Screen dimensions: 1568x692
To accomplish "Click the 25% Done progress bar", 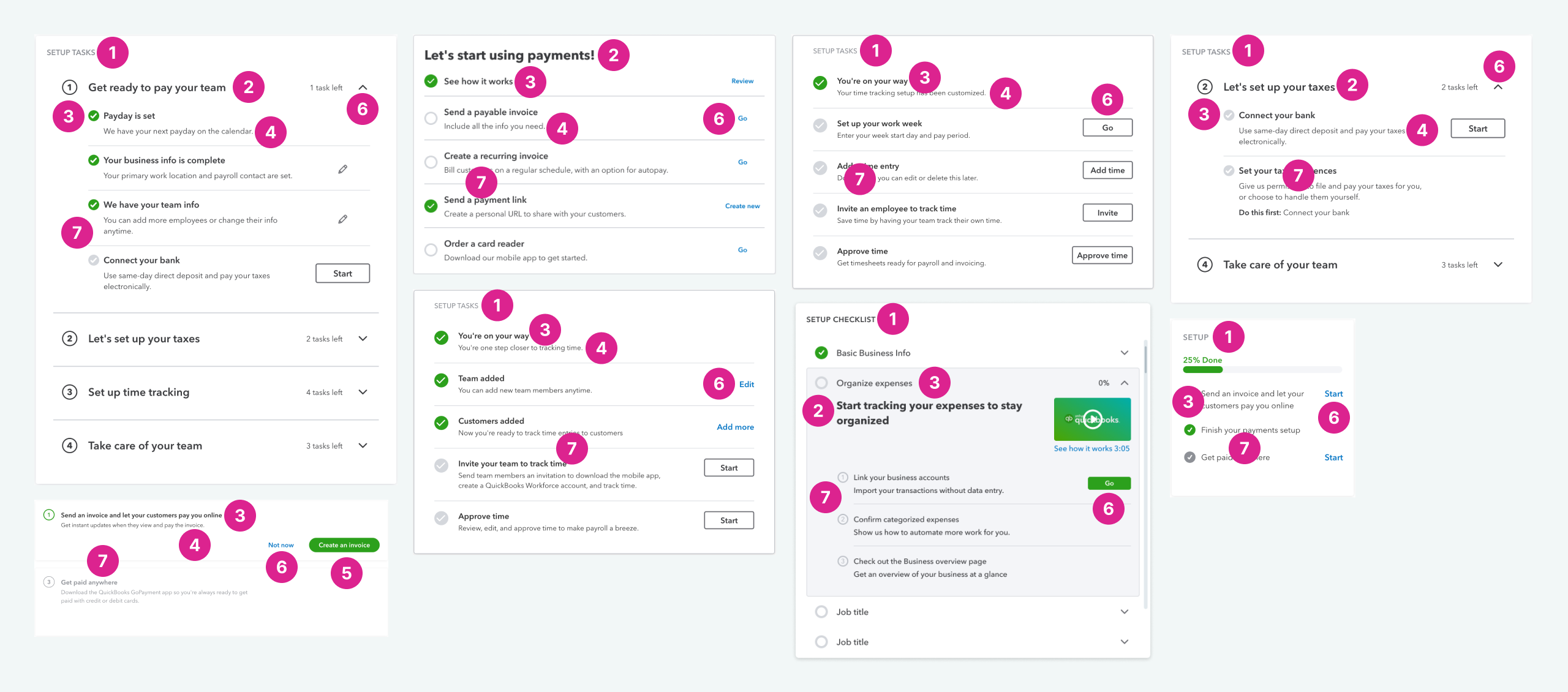I will tap(1262, 369).
